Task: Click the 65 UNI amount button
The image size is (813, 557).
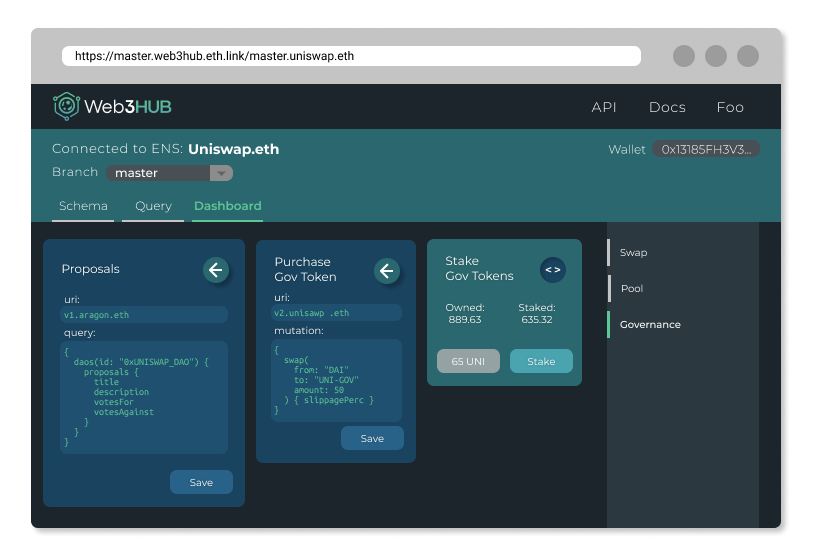Action: (468, 361)
